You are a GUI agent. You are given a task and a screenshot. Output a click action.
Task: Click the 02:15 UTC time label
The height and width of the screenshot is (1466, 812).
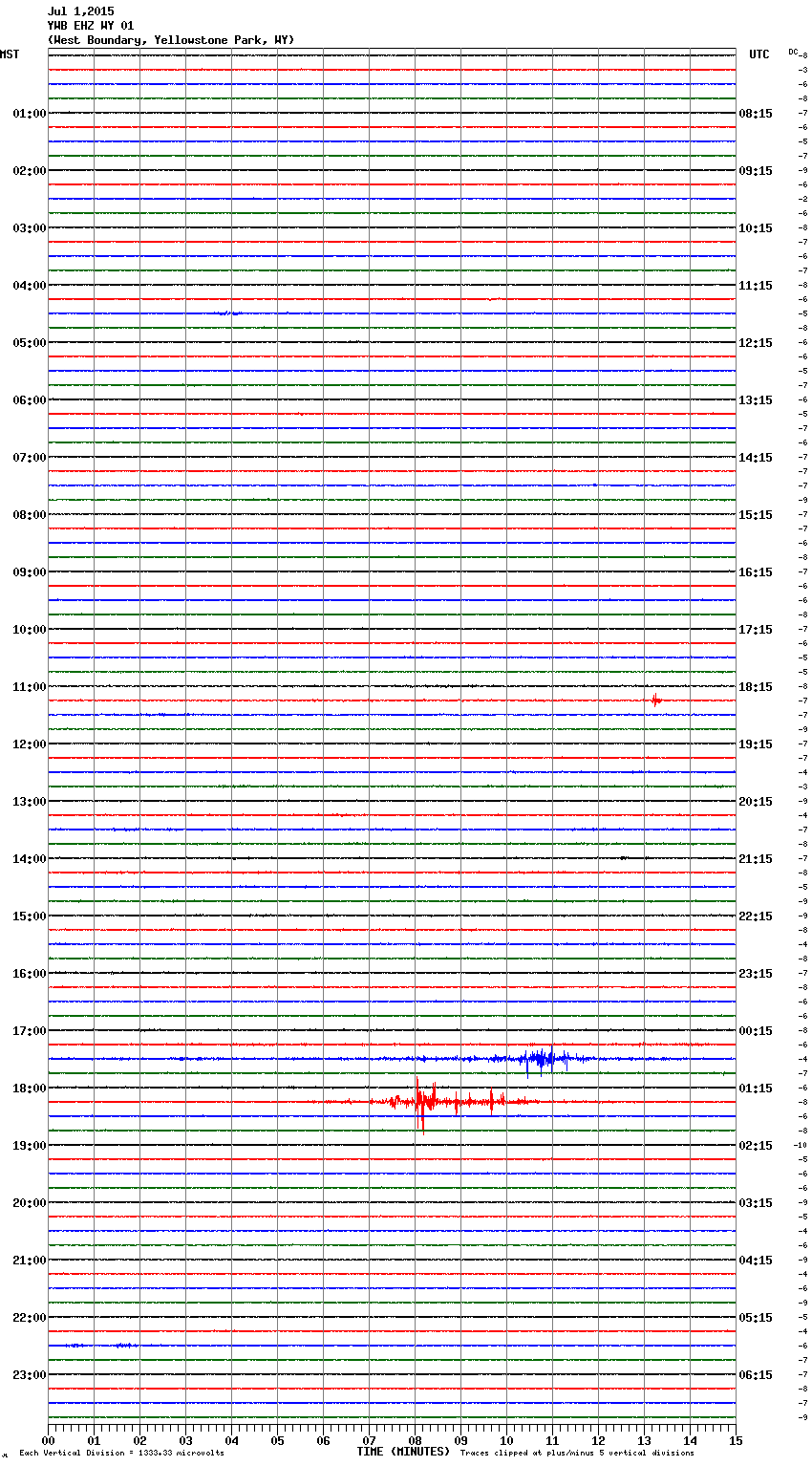[756, 1146]
